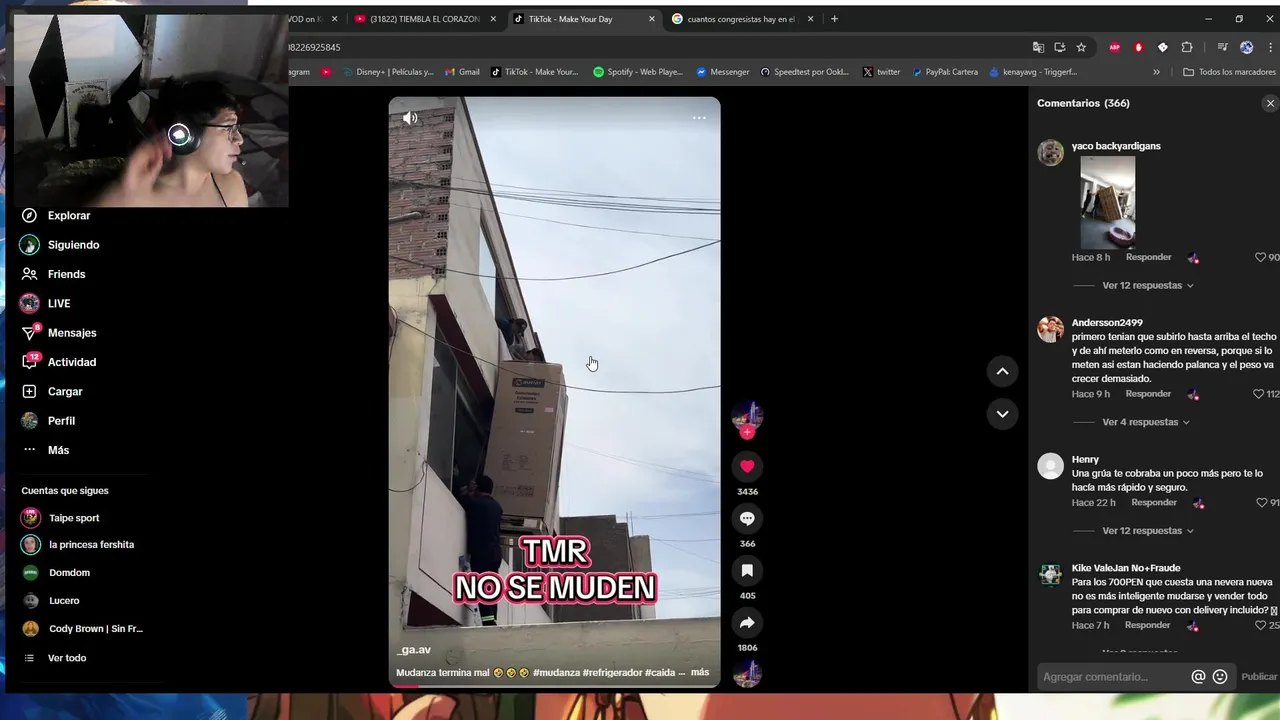Click Chrome translate page icon
This screenshot has width=1280, height=720.
[1038, 47]
